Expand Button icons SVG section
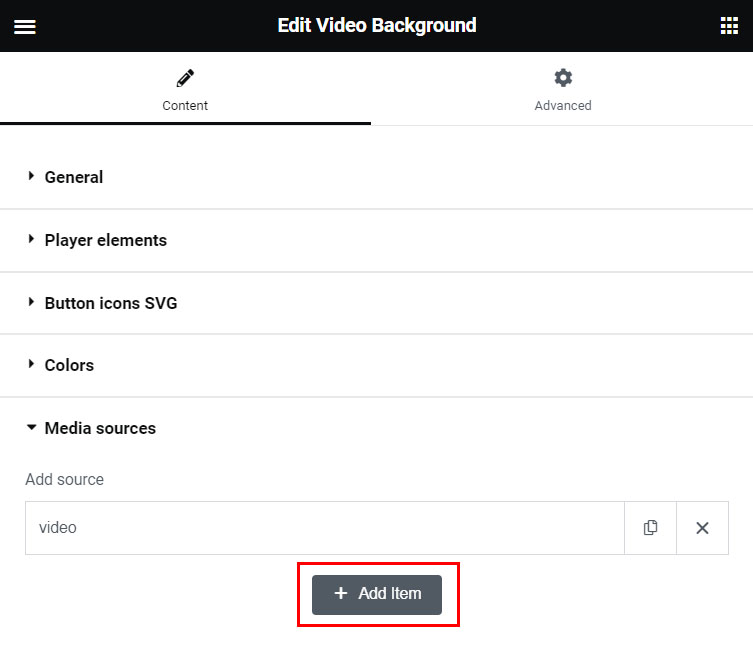 click(x=110, y=303)
